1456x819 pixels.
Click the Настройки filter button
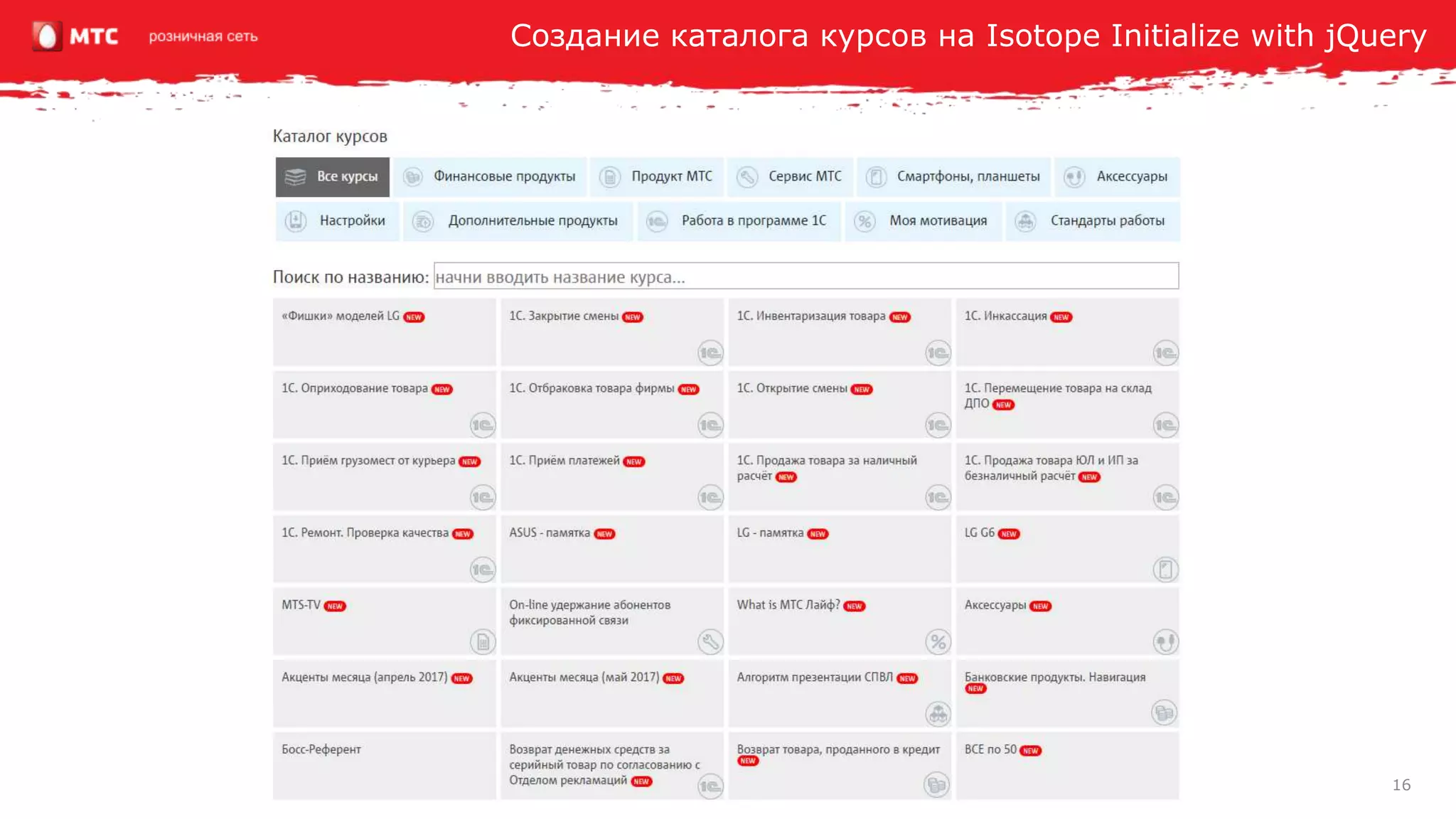click(337, 221)
